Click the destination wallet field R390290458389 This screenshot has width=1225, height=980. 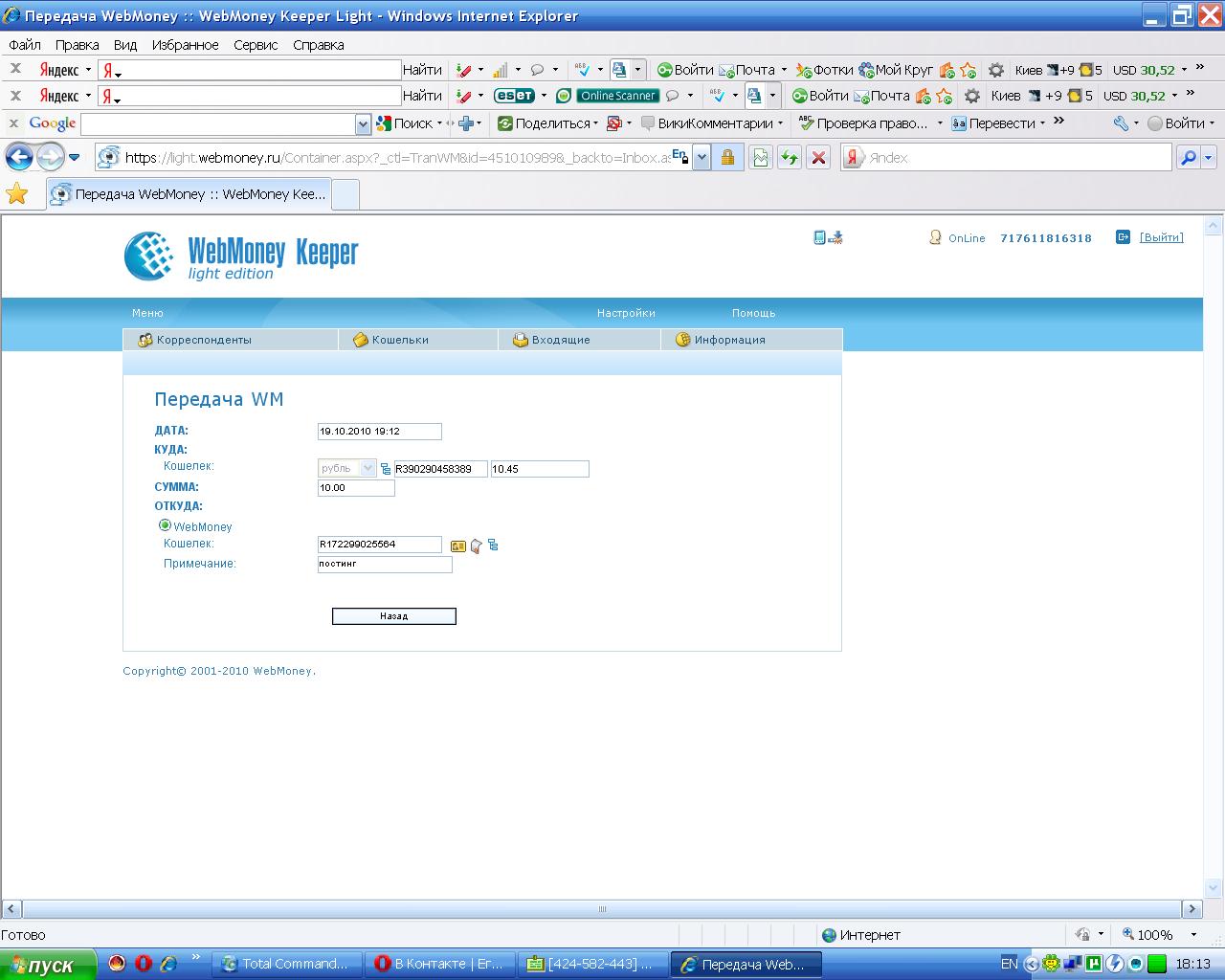(440, 469)
